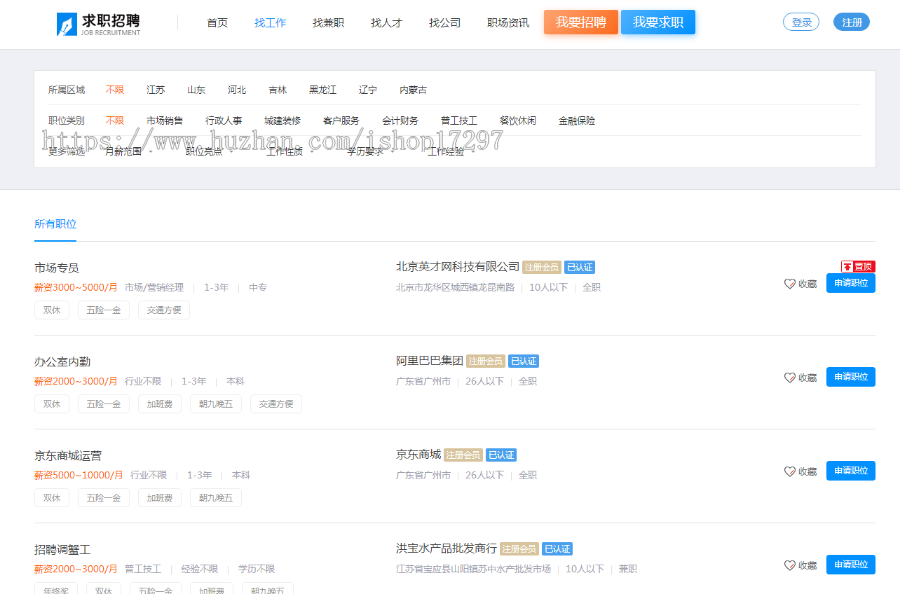The height and width of the screenshot is (594, 900).
Task: Filter region by 内蒙古
Action: (413, 90)
